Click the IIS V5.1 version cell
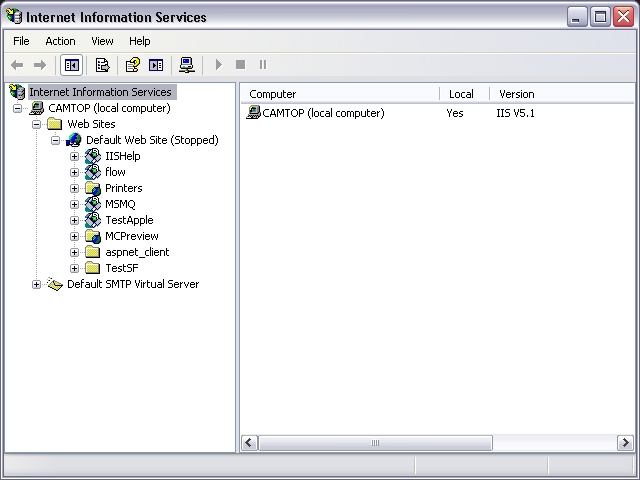 click(x=515, y=113)
